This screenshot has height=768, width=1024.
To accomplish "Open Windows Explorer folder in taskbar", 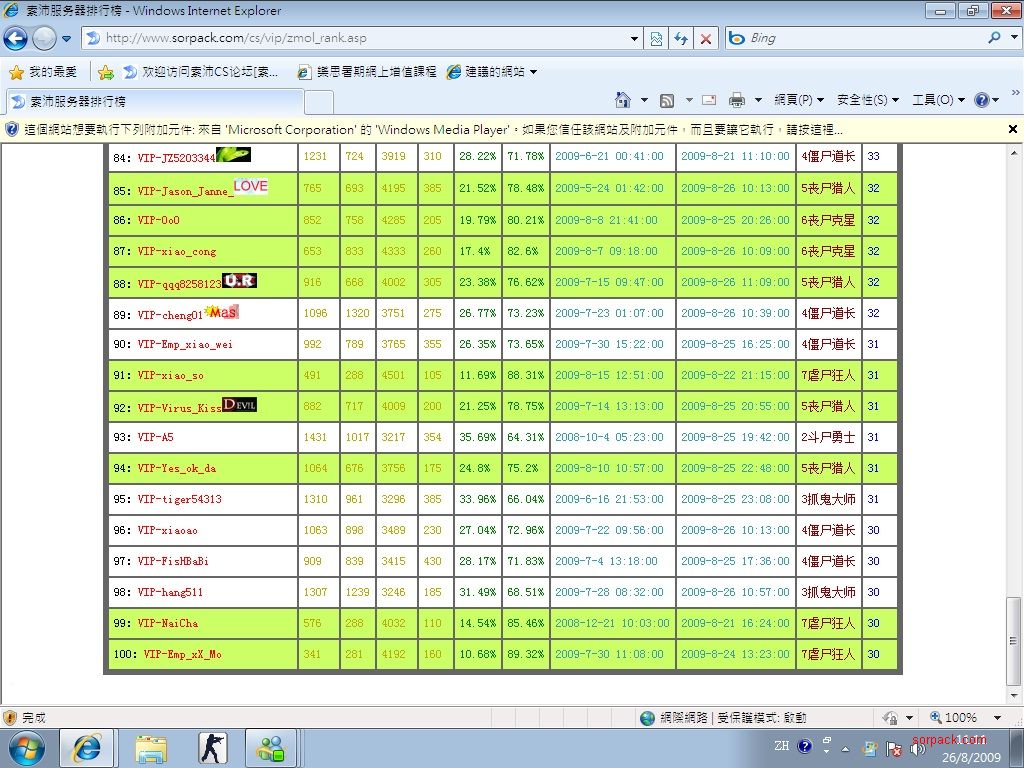I will tap(151, 747).
